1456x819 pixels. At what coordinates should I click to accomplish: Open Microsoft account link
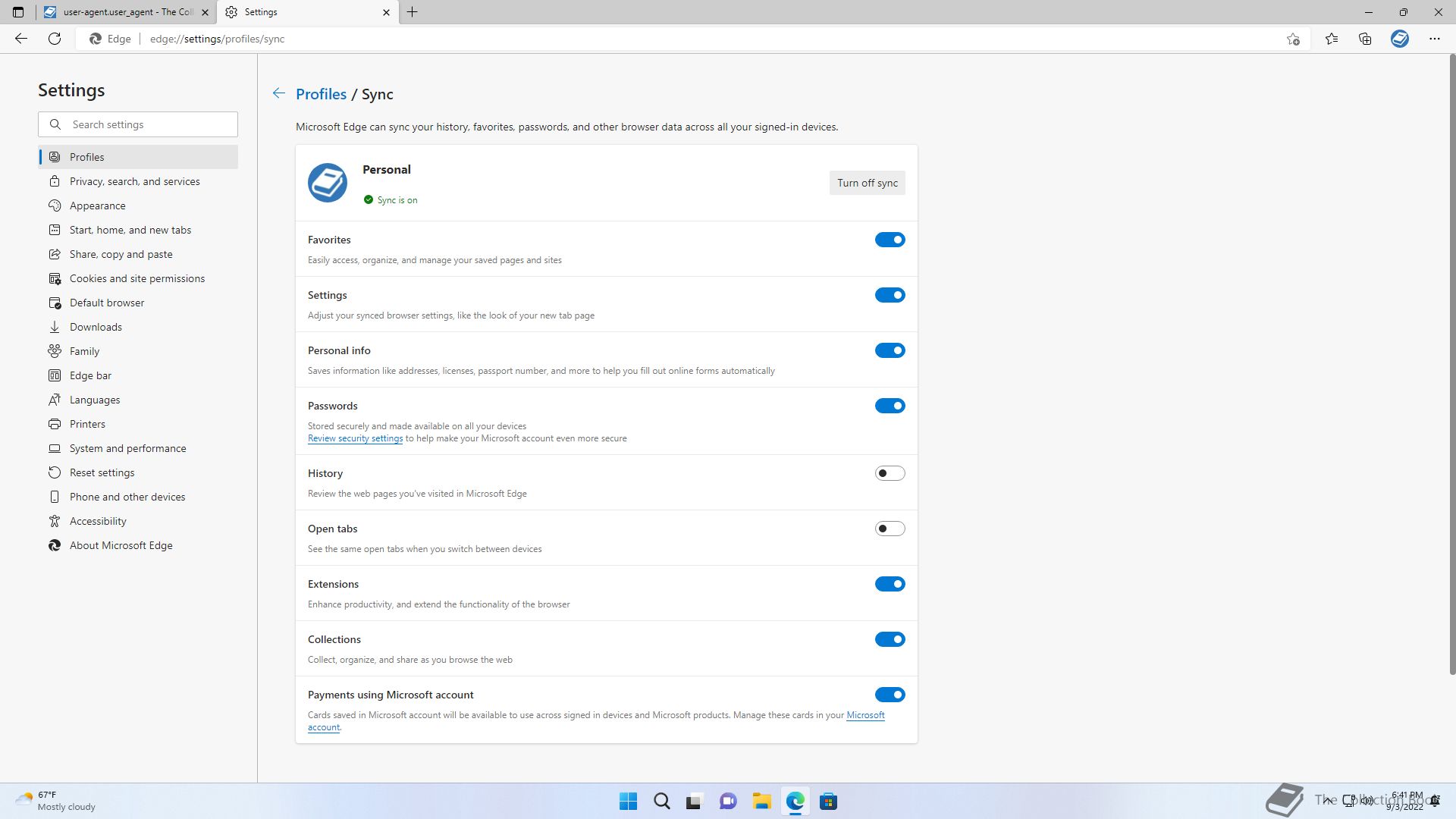point(865,715)
